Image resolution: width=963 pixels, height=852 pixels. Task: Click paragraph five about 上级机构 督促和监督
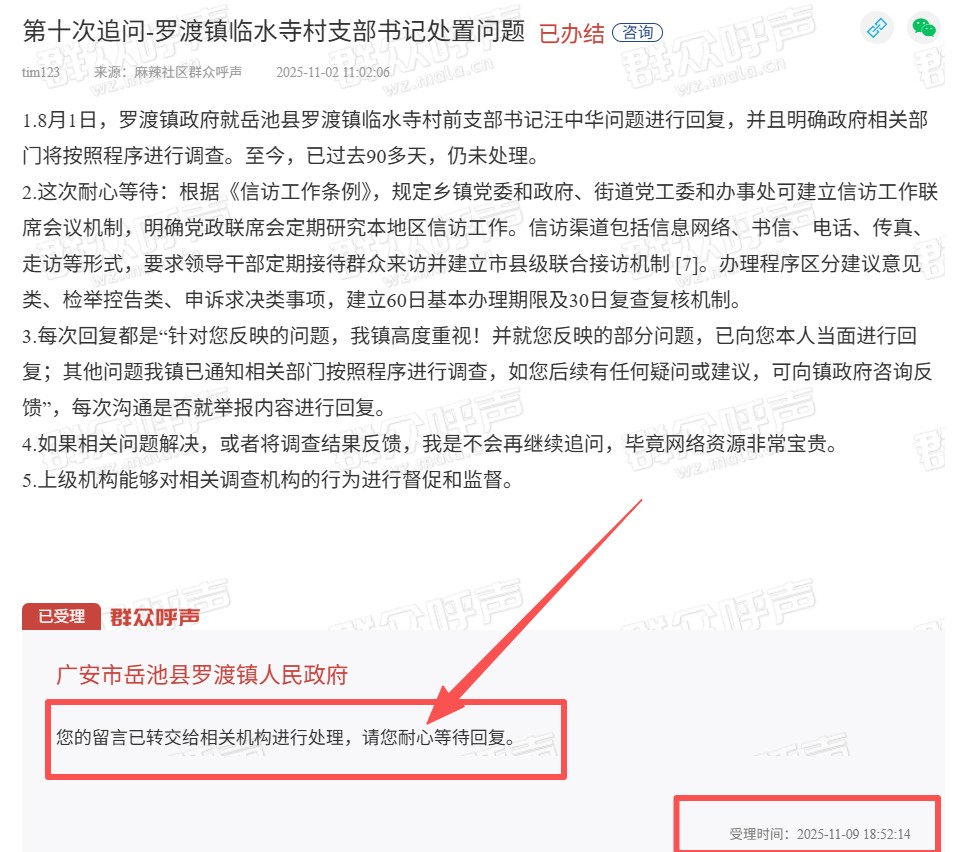(x=268, y=479)
